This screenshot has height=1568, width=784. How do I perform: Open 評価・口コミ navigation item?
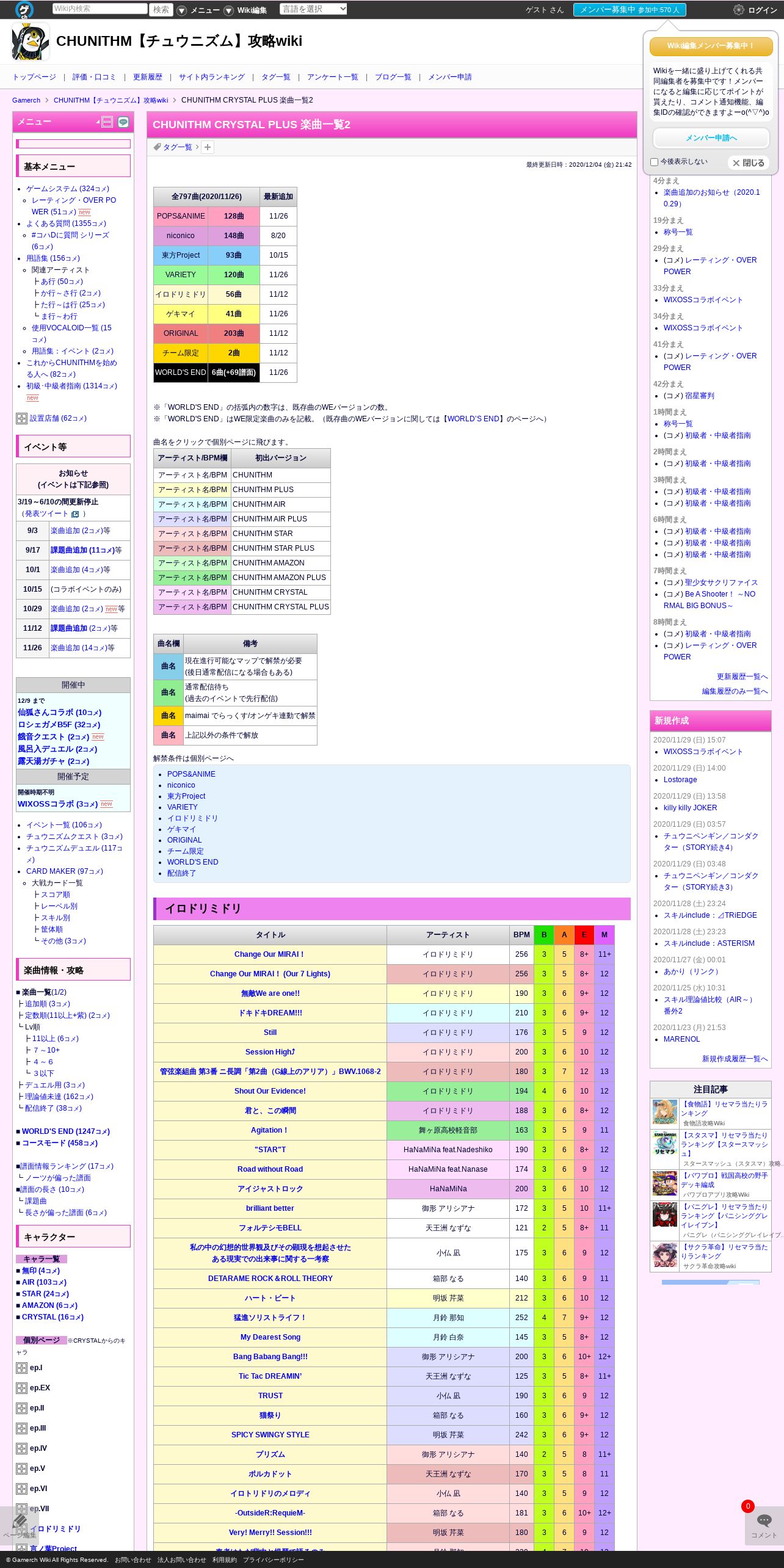pyautogui.click(x=94, y=77)
